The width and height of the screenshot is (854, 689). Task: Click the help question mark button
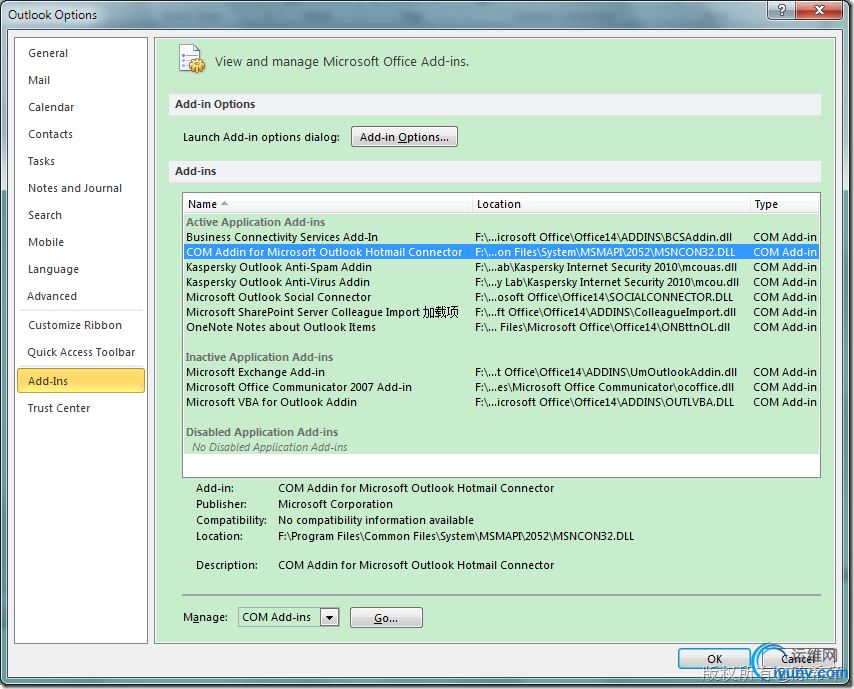pyautogui.click(x=782, y=10)
